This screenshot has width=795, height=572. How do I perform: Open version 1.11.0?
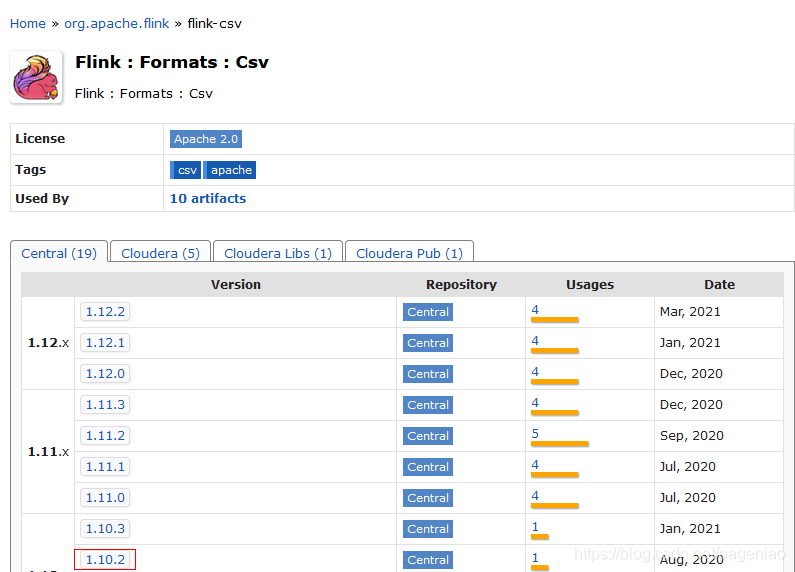105,497
